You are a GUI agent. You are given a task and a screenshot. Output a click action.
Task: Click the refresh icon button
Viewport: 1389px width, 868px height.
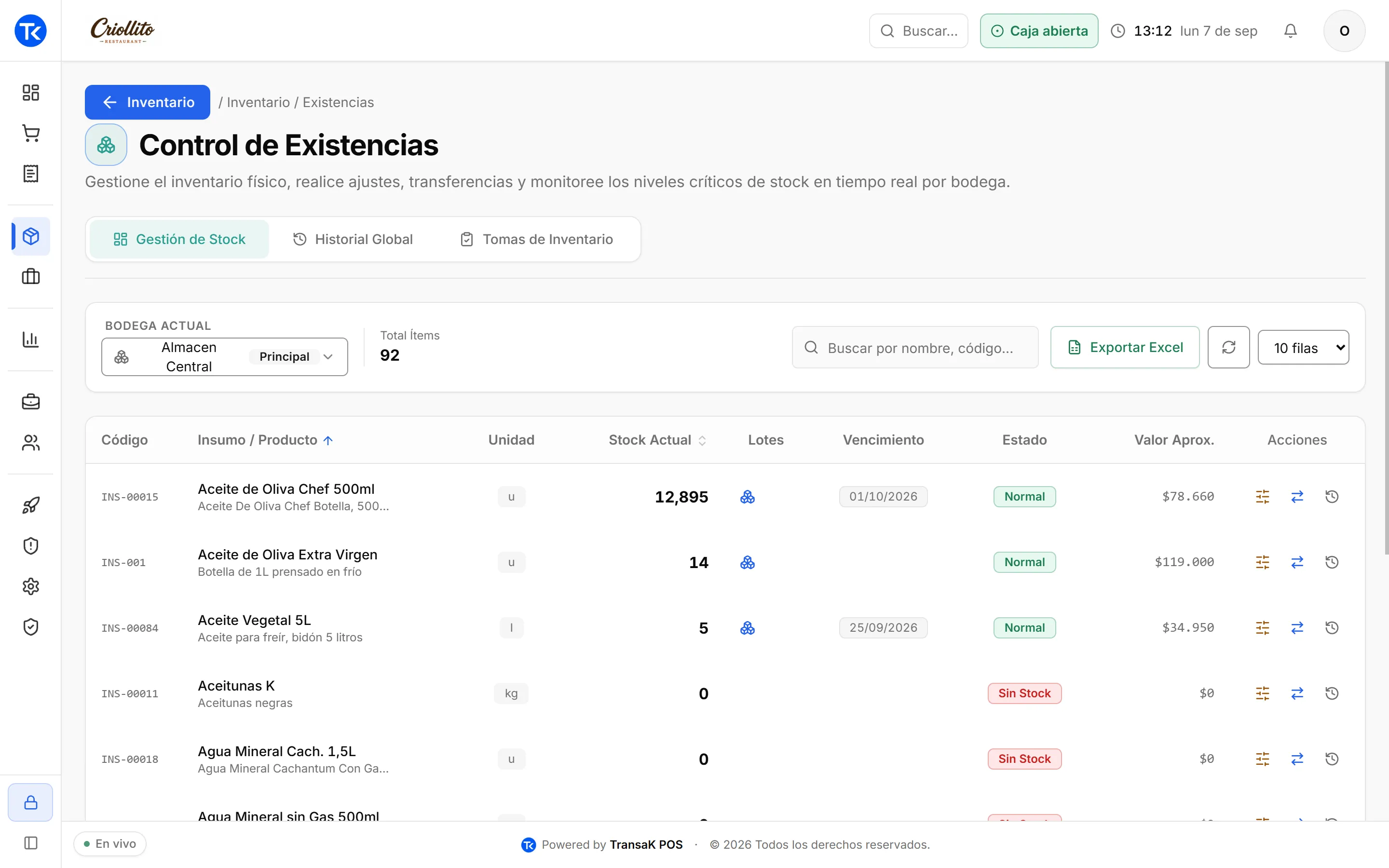1228,347
